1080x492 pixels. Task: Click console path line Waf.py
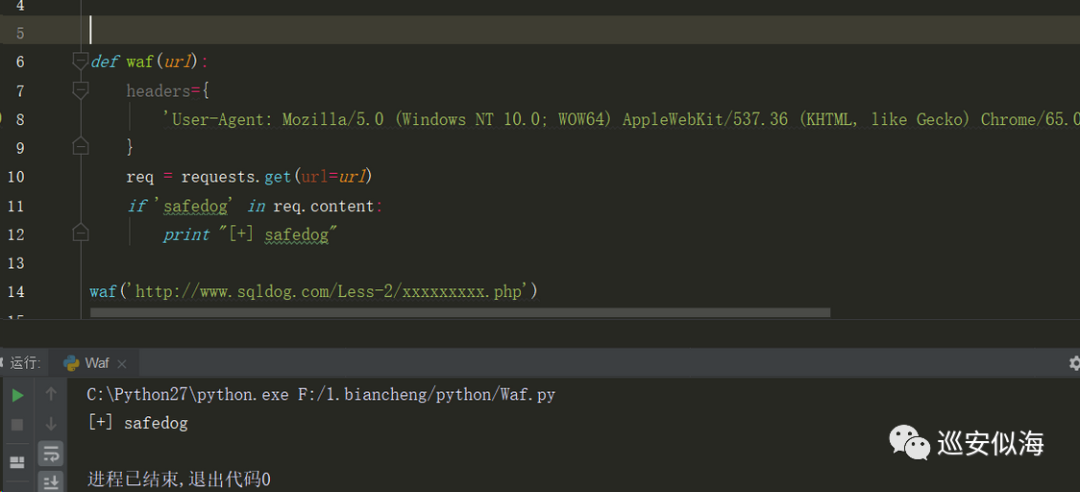pyautogui.click(x=321, y=395)
